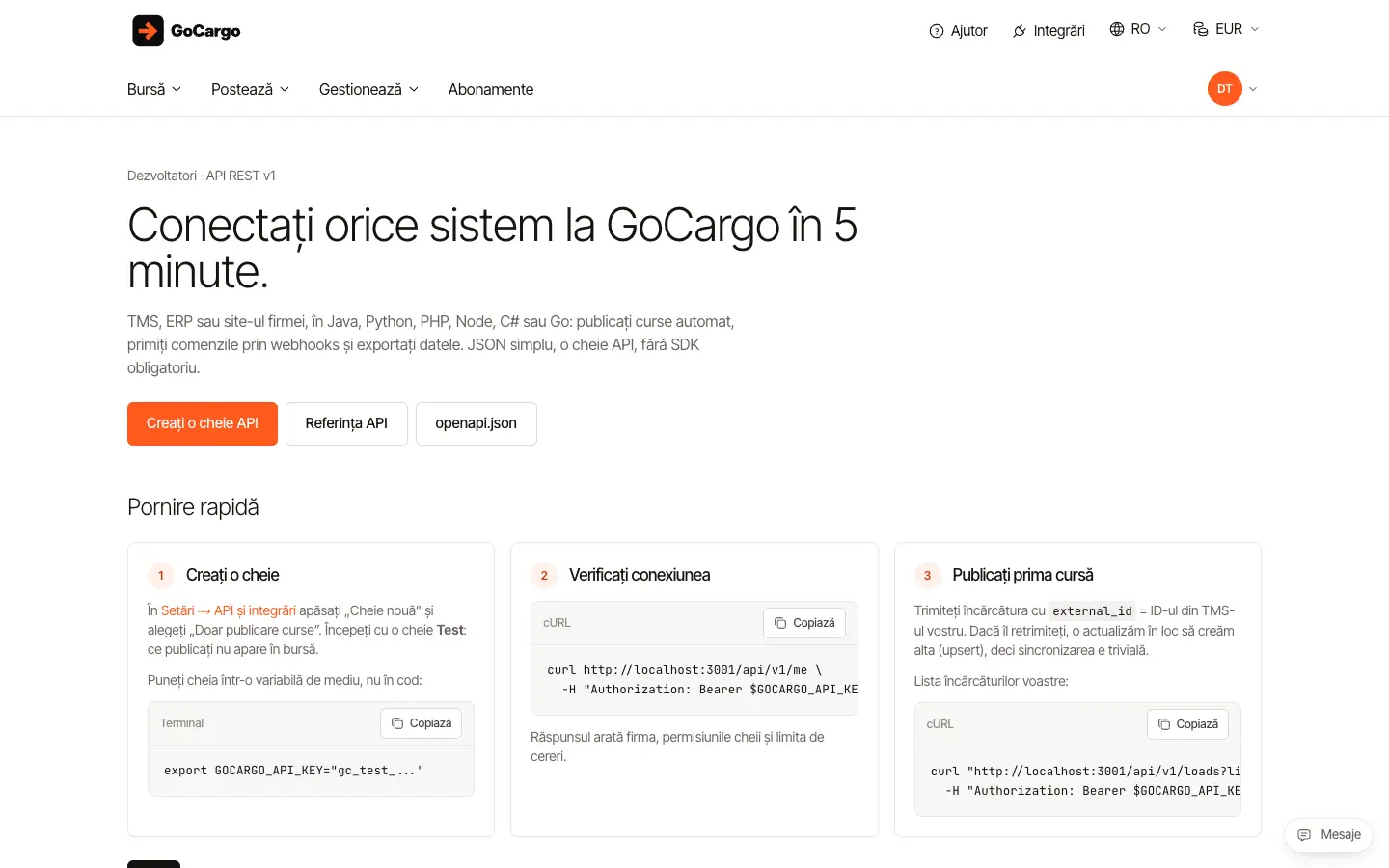Open Ajutor help link

click(x=958, y=31)
